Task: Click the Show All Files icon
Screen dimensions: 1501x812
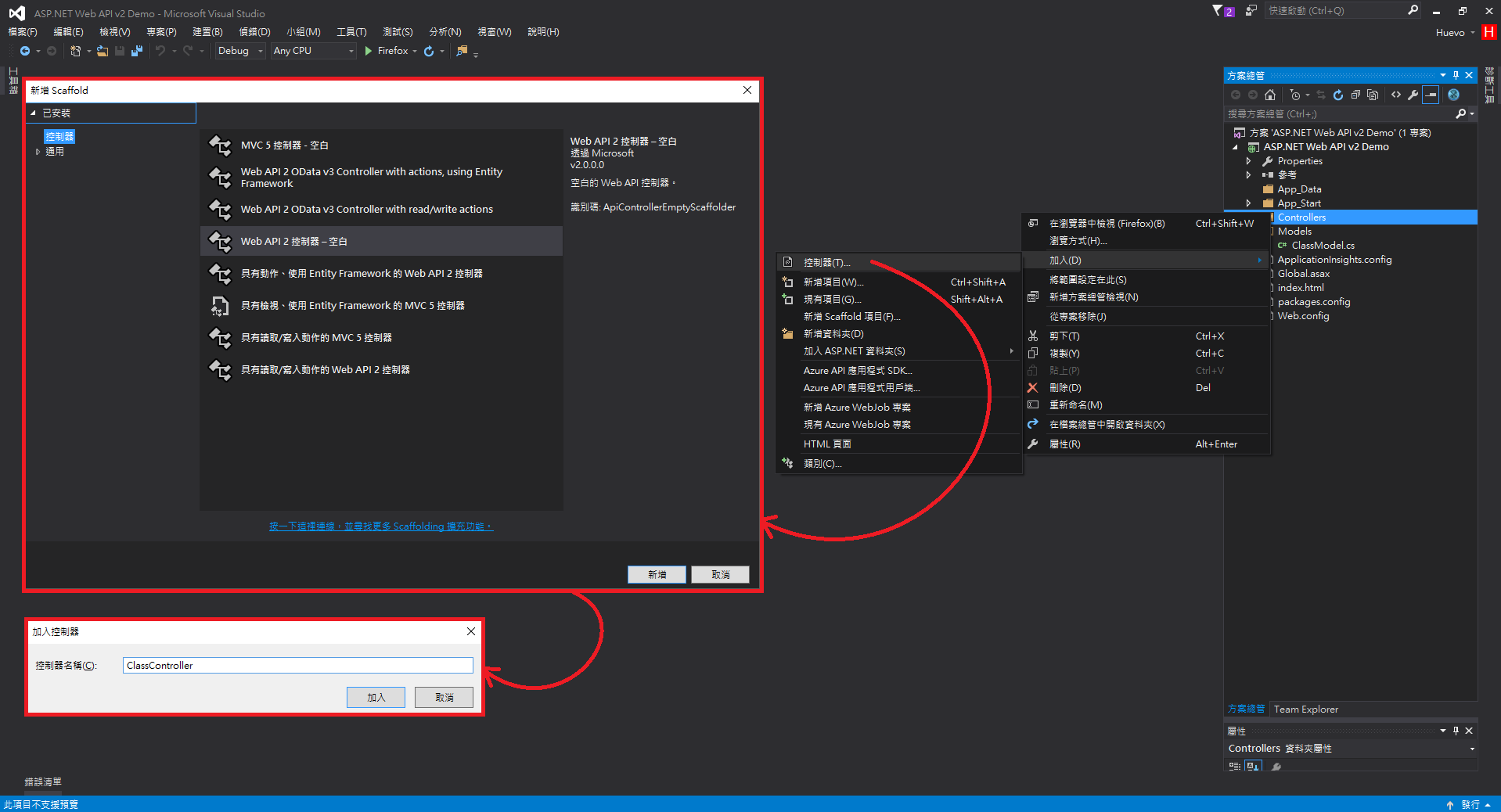Action: [x=1373, y=95]
